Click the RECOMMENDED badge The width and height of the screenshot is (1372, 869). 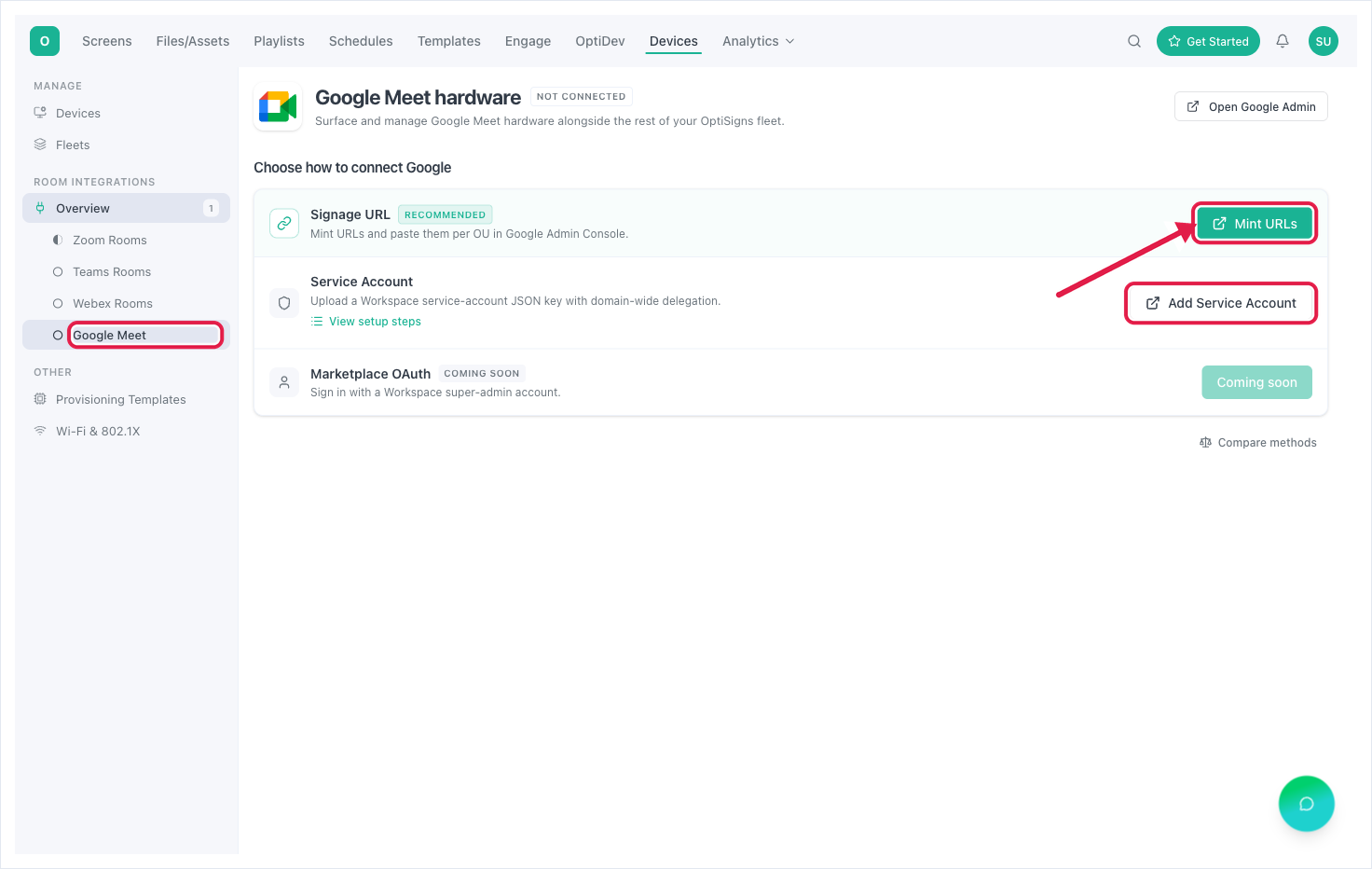click(x=446, y=214)
